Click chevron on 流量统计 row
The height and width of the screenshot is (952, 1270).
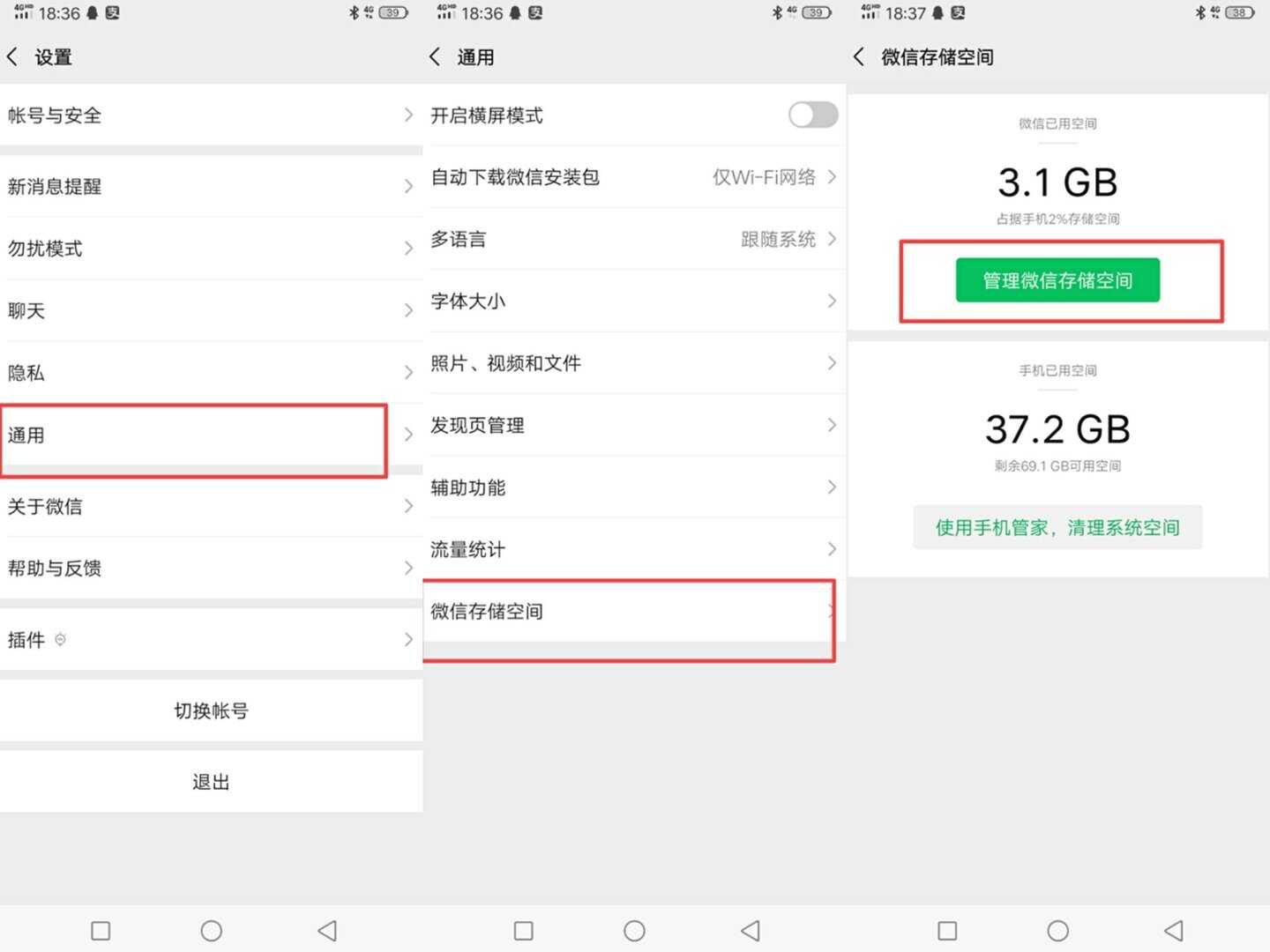tap(832, 549)
